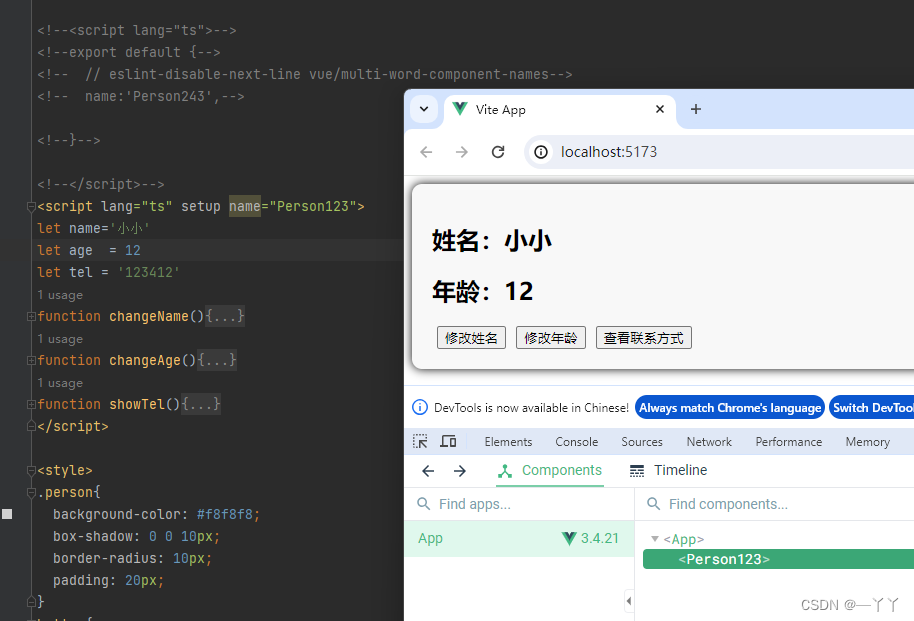Image resolution: width=914 pixels, height=621 pixels.
Task: Select the App entry in apps list
Action: pos(519,538)
